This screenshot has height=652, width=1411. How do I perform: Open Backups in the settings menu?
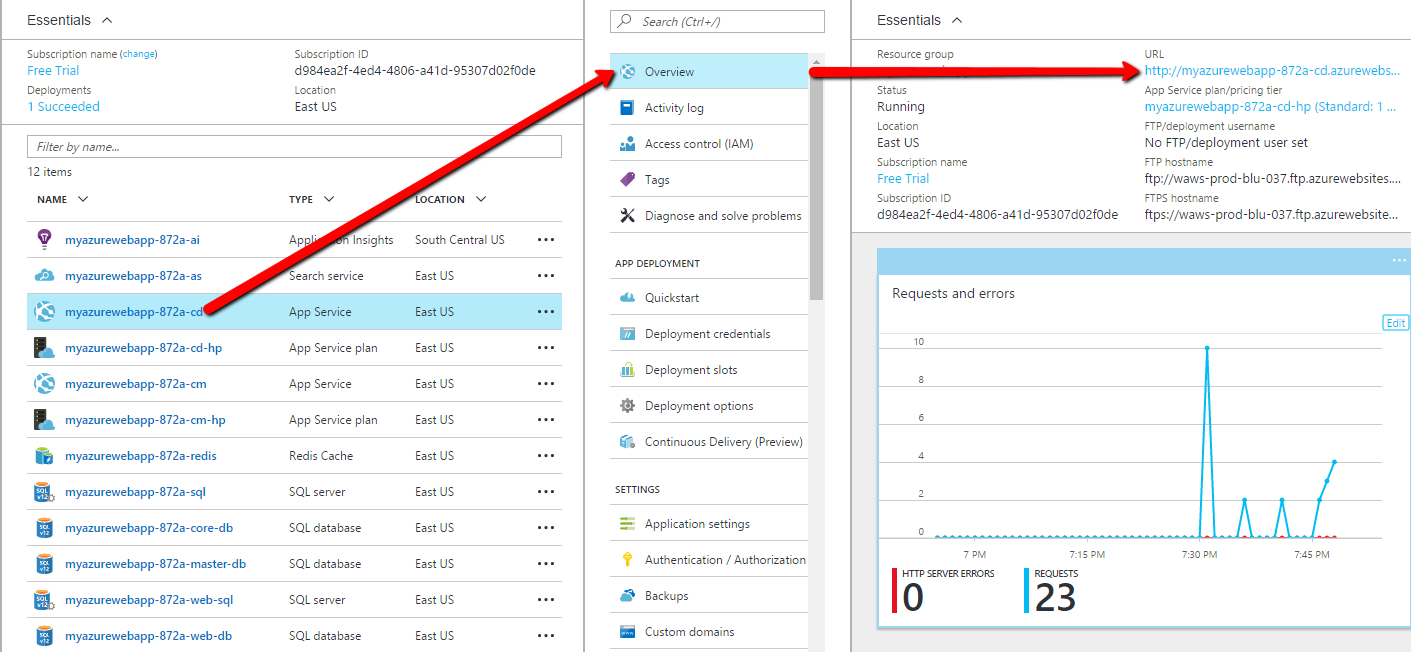[709, 596]
